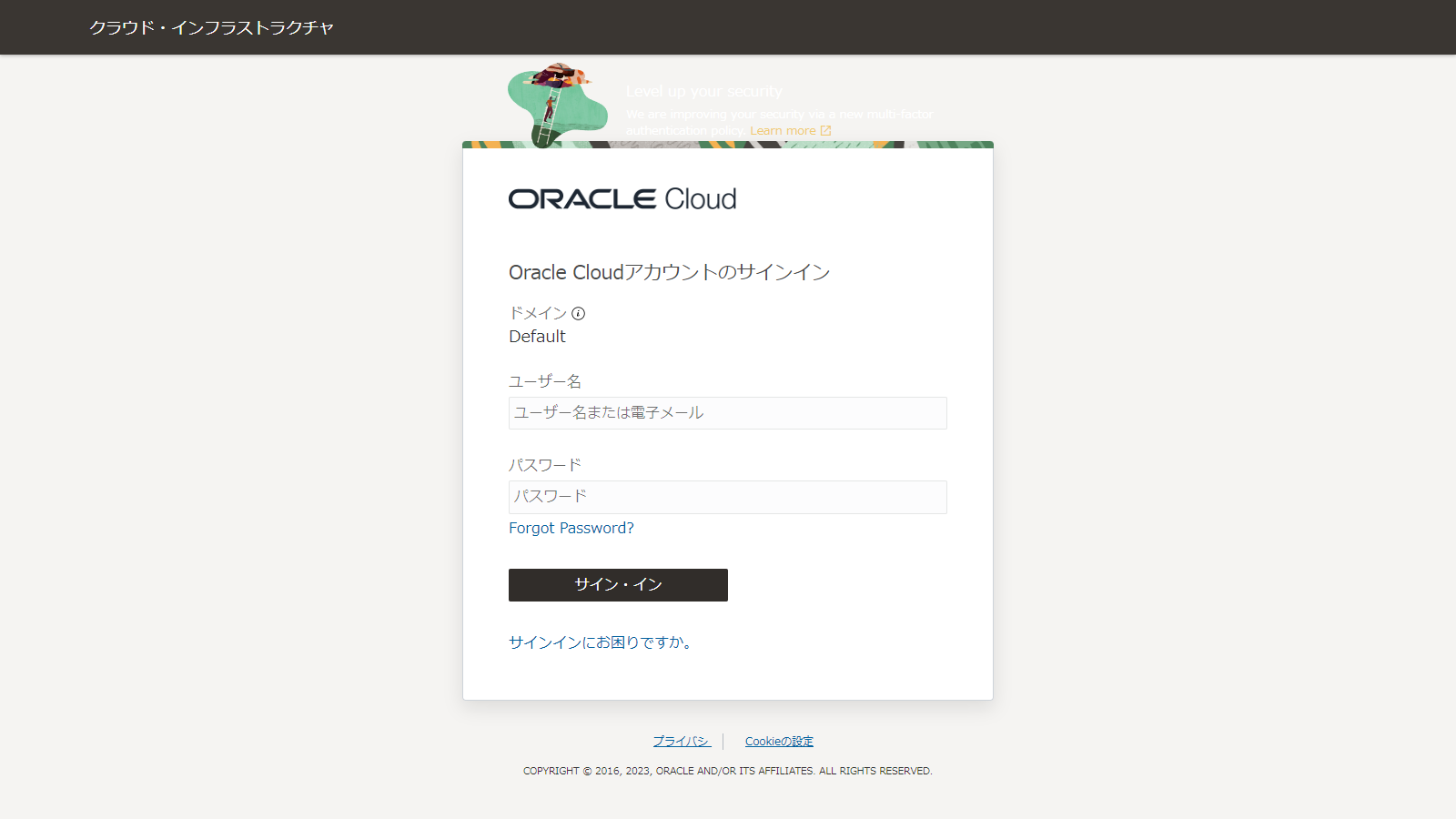Click the ORACLE Cloud logo
The height and width of the screenshot is (819, 1456).
[x=622, y=199]
